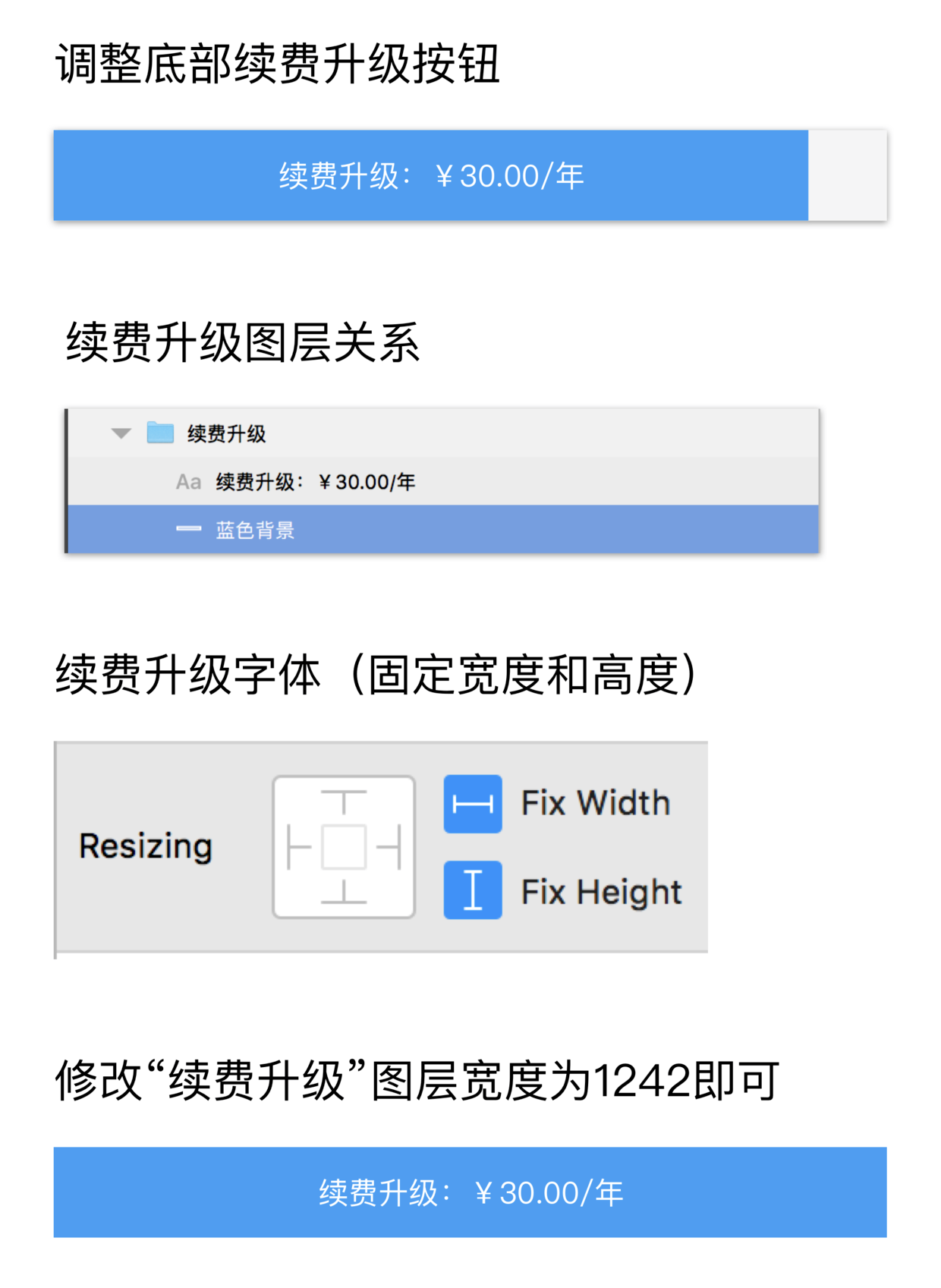The image size is (941, 1288).
Task: Click the Fix Height label
Action: [x=601, y=891]
